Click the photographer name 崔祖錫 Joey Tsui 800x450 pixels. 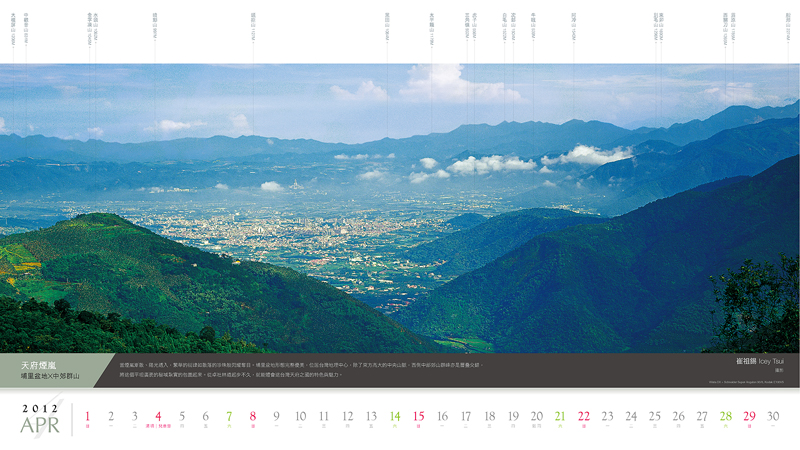(760, 361)
